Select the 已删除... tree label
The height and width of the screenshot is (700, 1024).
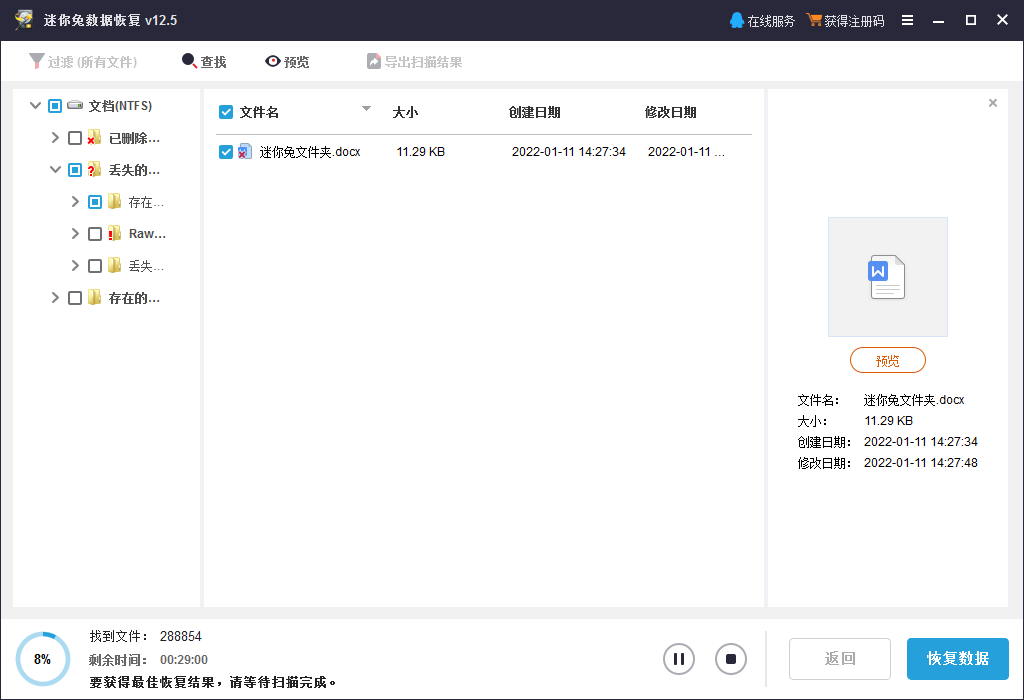pyautogui.click(x=135, y=138)
